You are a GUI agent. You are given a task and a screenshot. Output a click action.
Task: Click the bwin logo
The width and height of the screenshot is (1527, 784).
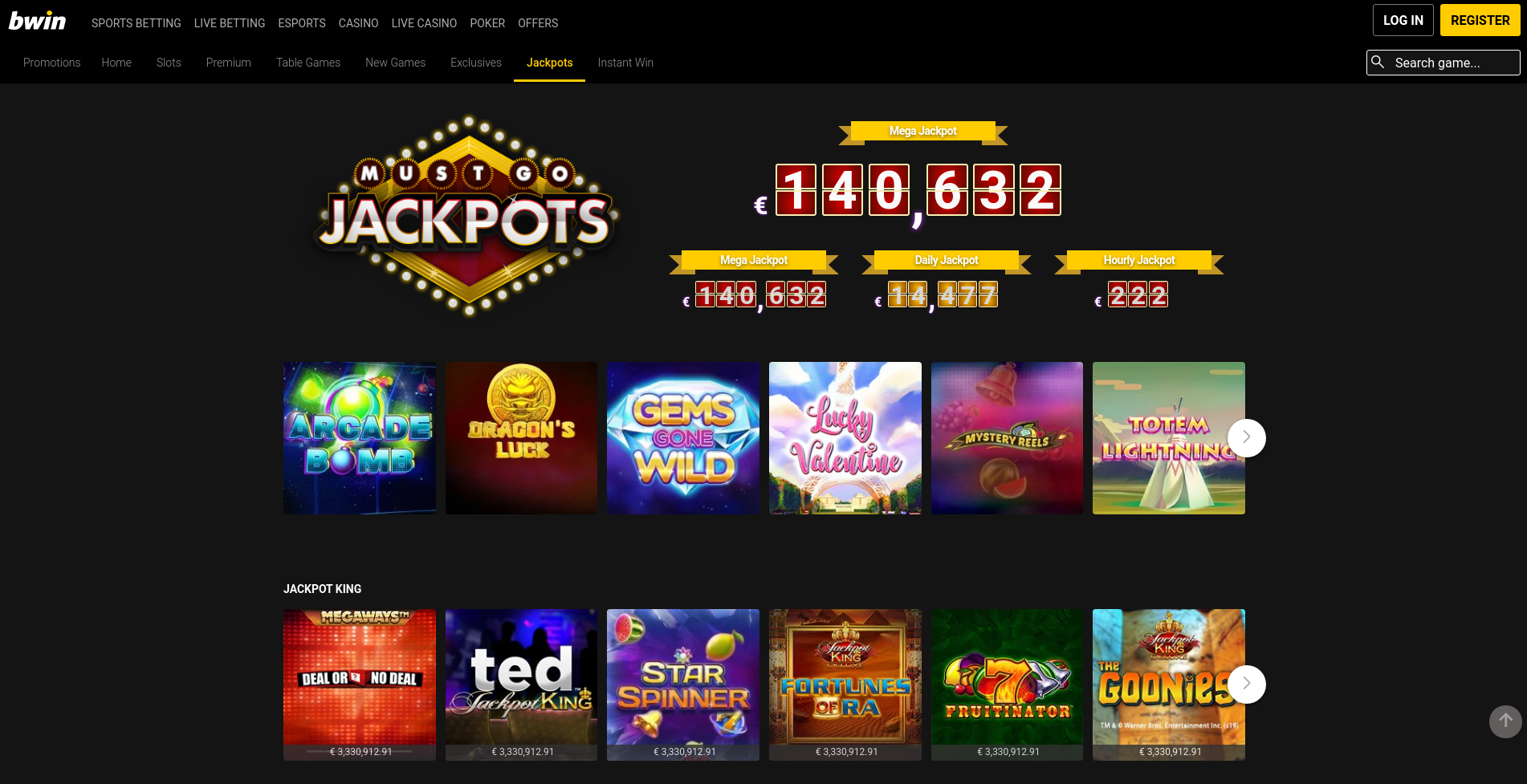tap(37, 22)
